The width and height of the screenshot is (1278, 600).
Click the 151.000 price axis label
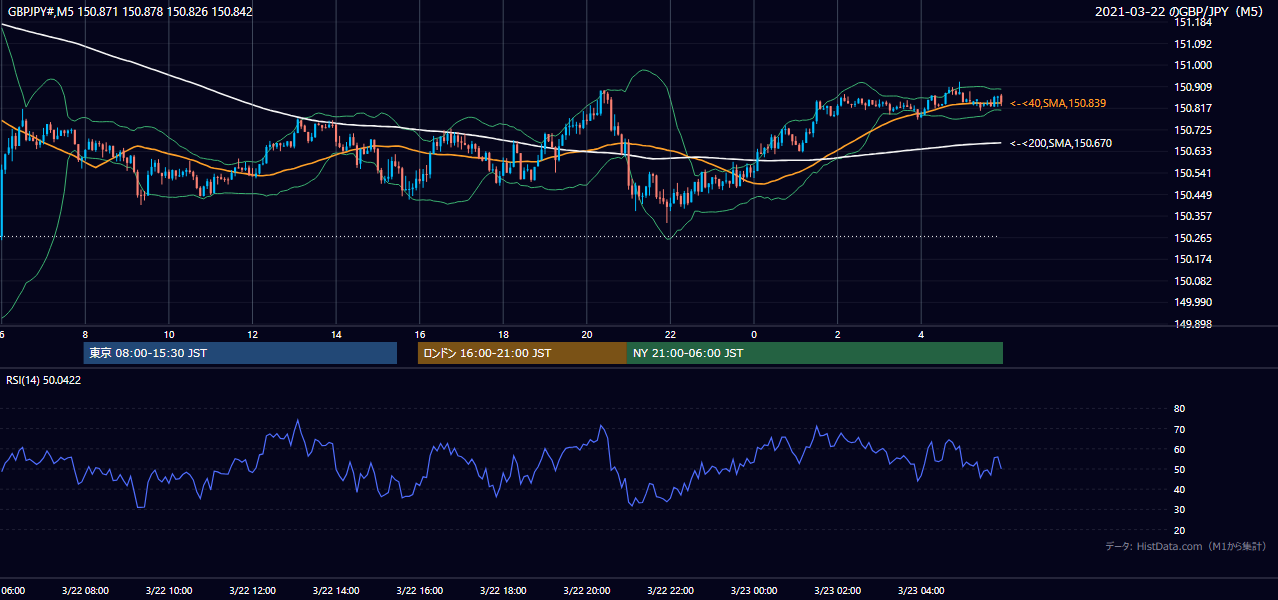(x=1193, y=65)
